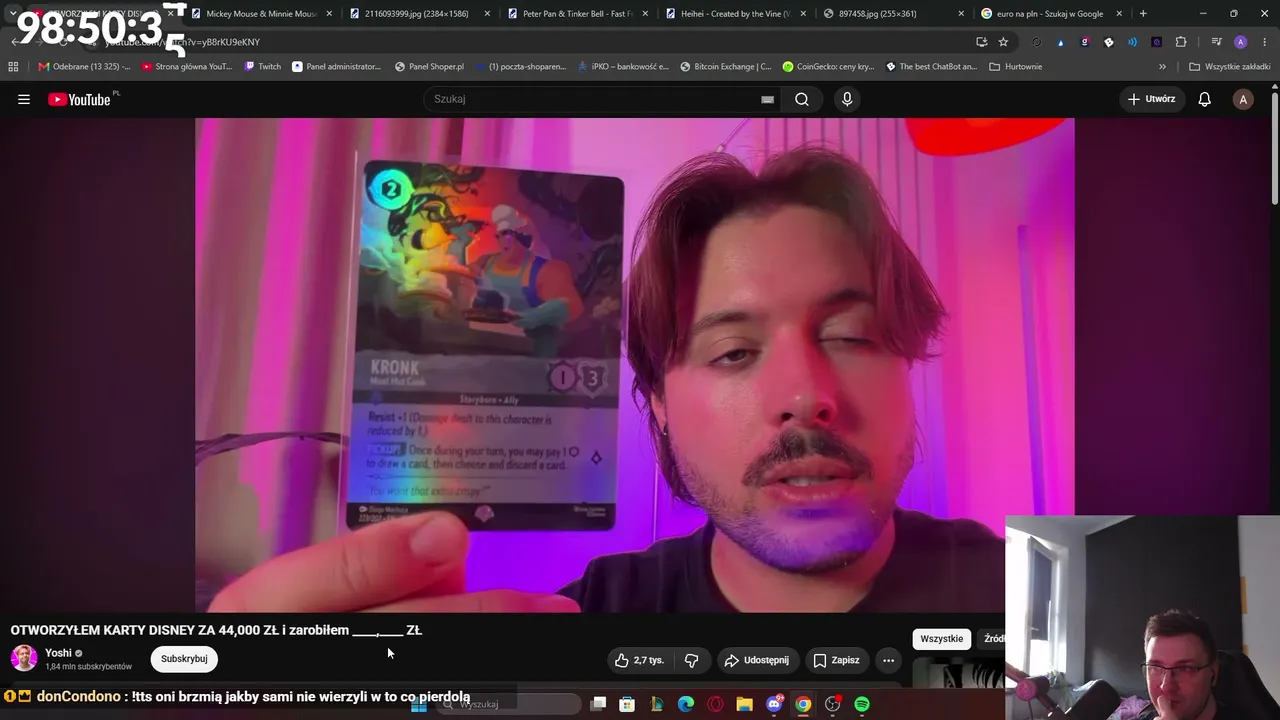
Task: Switch to the 897458.jpg tab
Action: point(891,14)
